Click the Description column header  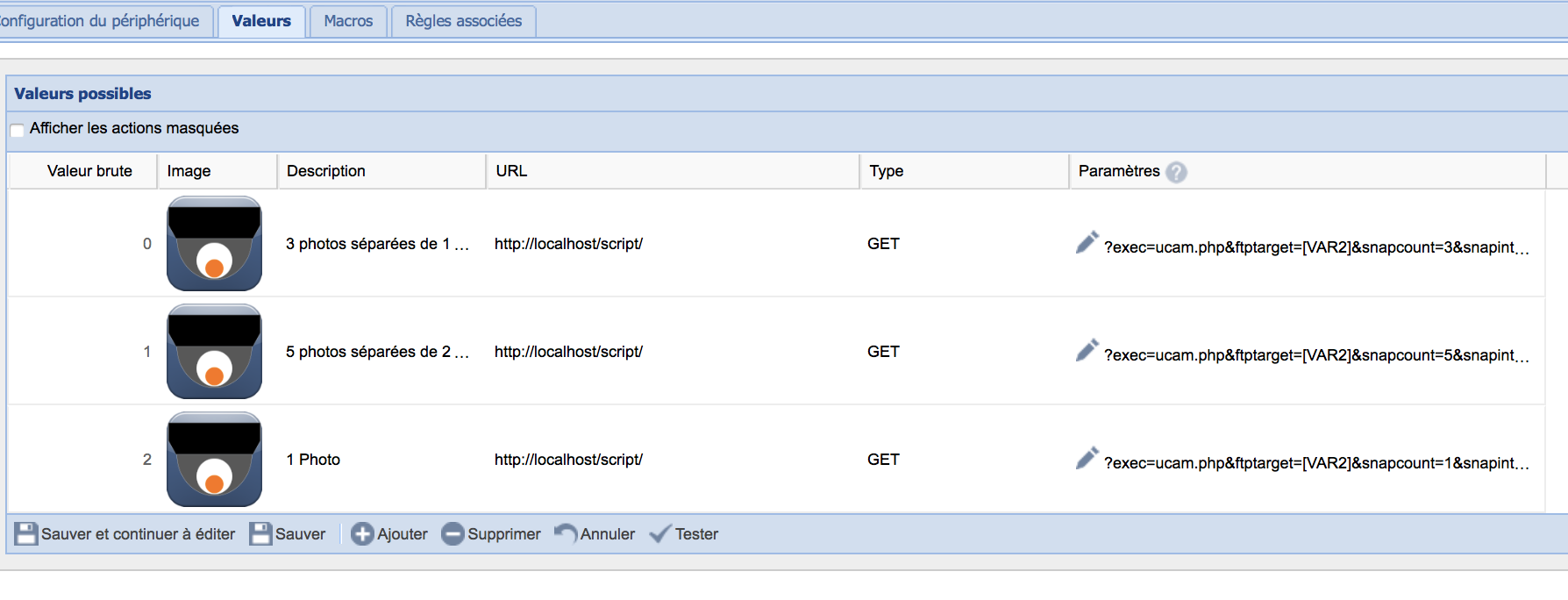coord(326,171)
